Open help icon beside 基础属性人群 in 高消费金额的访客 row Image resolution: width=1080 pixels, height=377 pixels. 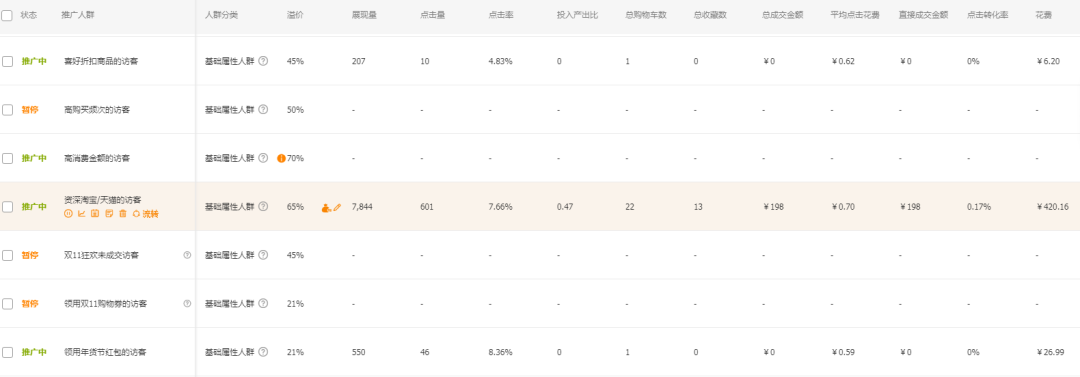pyautogui.click(x=263, y=158)
